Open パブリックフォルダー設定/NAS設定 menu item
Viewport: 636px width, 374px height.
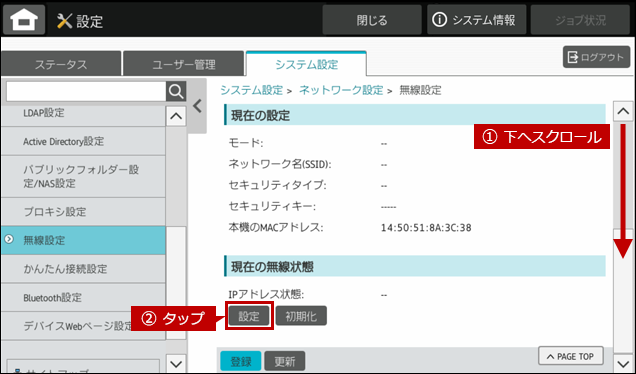coord(83,176)
